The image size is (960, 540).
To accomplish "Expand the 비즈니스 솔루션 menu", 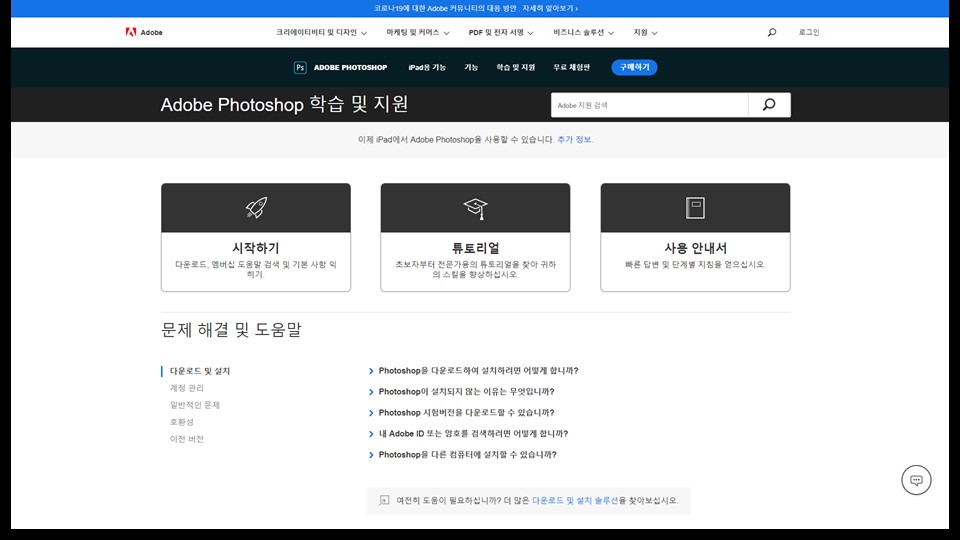I will (583, 32).
